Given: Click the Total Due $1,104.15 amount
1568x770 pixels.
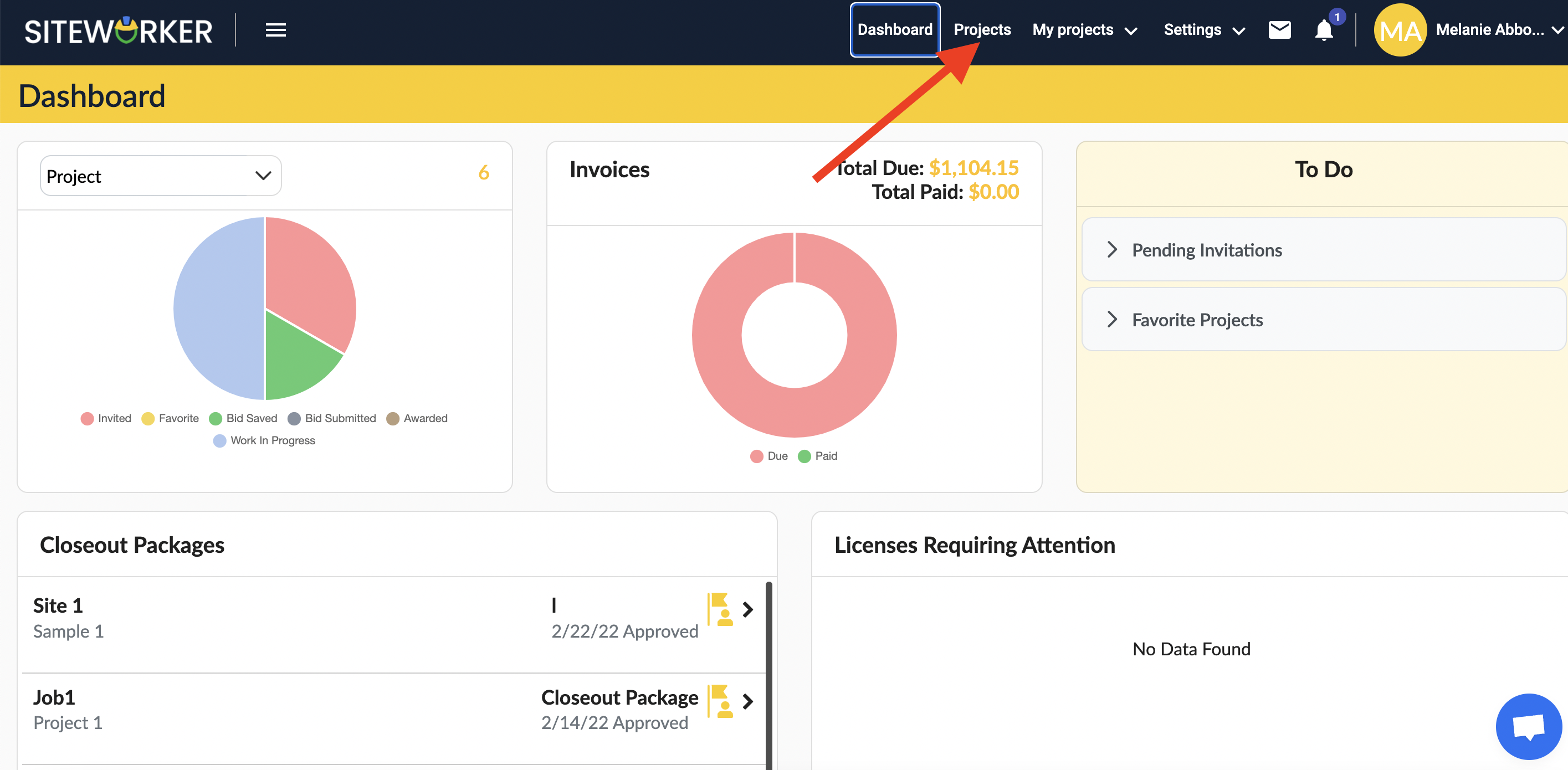Looking at the screenshot, I should tap(973, 168).
